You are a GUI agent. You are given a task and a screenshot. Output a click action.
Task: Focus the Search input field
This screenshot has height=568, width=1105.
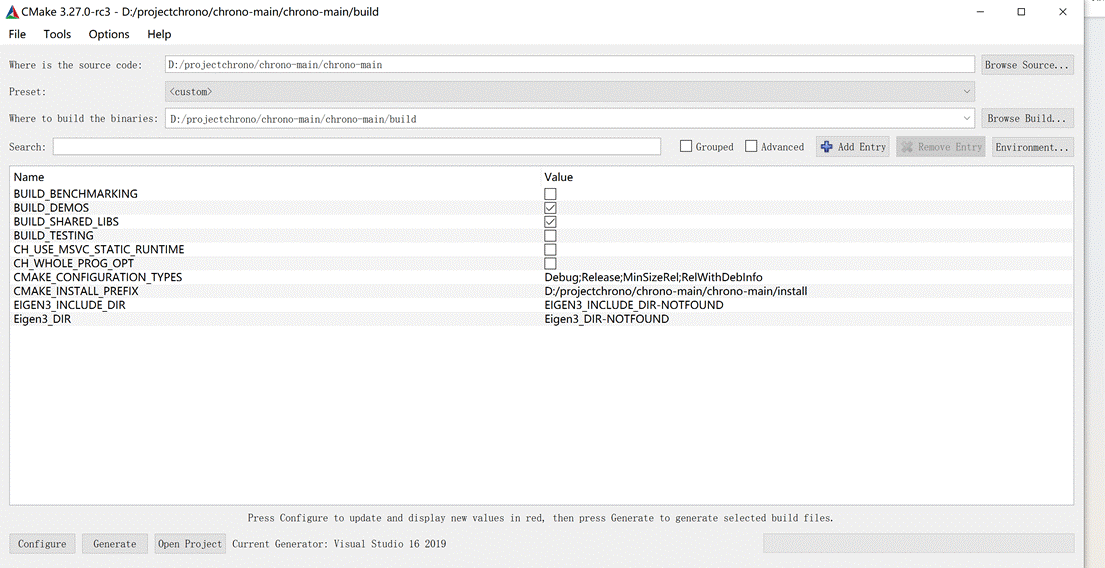[x=357, y=147]
